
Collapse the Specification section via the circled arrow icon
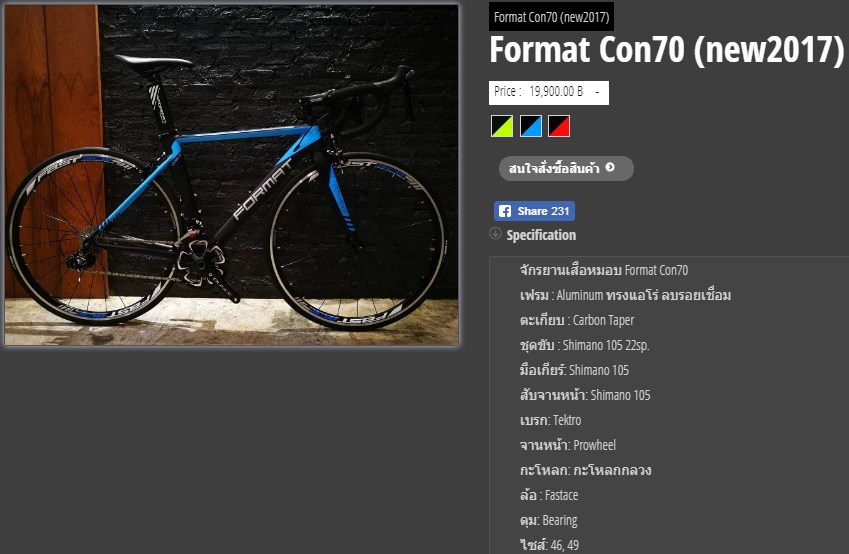495,233
